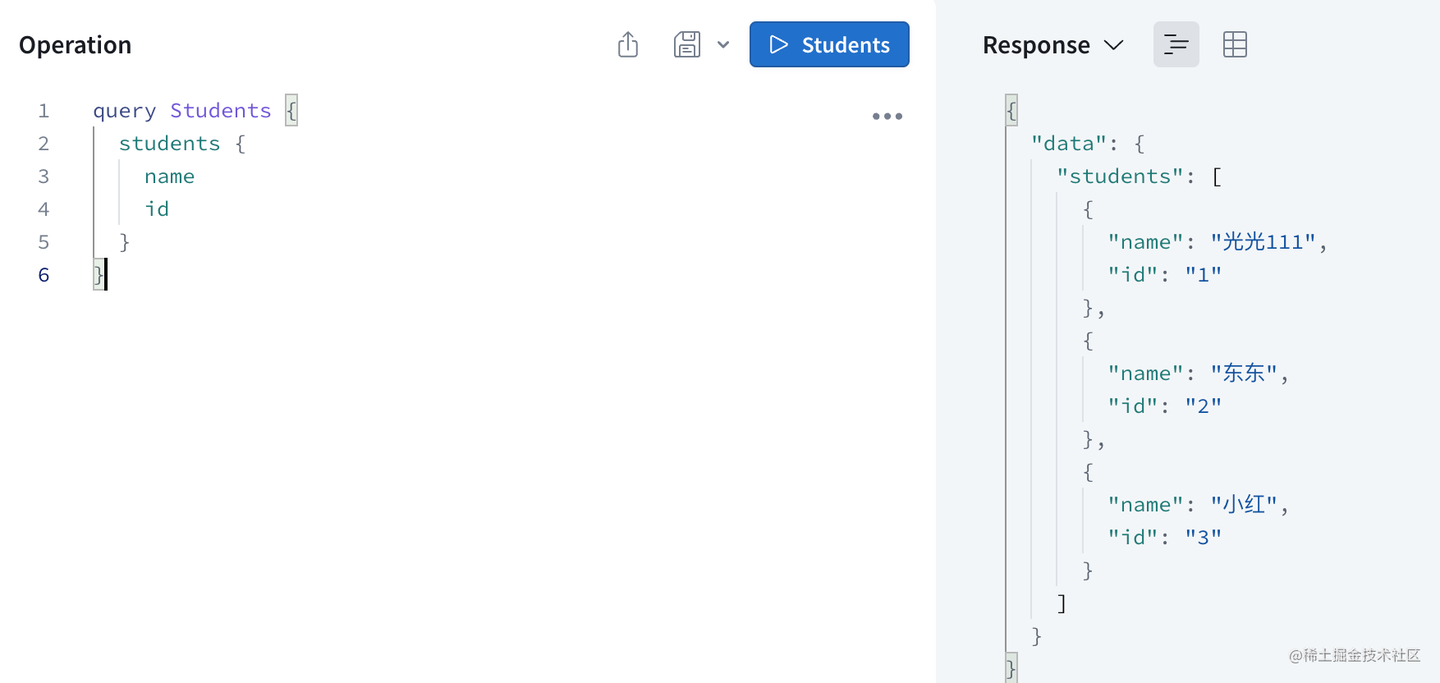The image size is (1440, 683).
Task: Click the name field in query
Action: (169, 177)
